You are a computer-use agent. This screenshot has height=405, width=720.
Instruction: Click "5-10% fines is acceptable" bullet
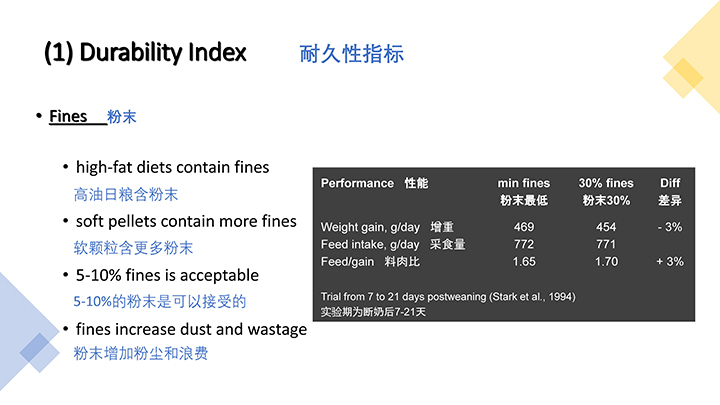[167, 275]
